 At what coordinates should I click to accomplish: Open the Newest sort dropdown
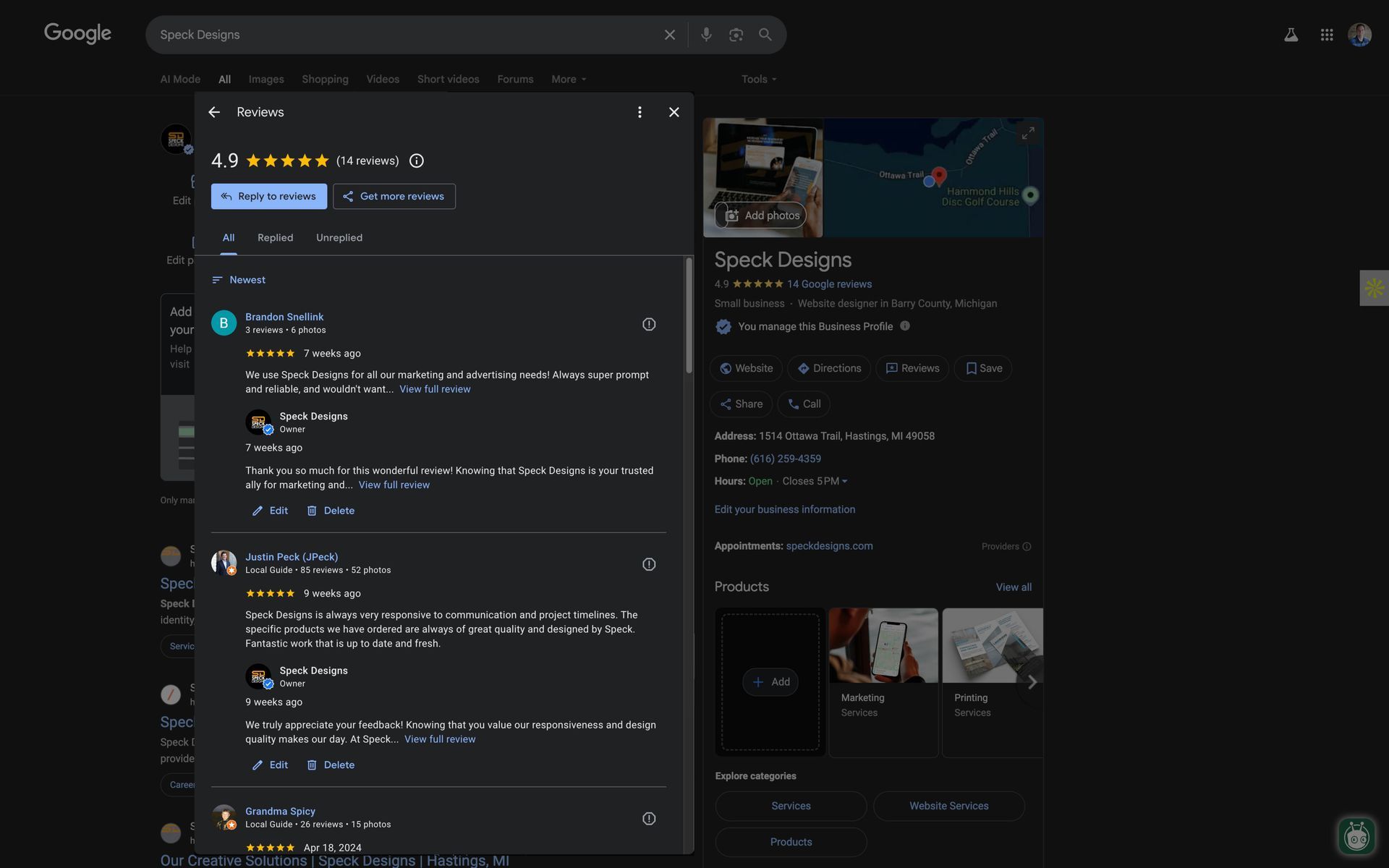(239, 280)
